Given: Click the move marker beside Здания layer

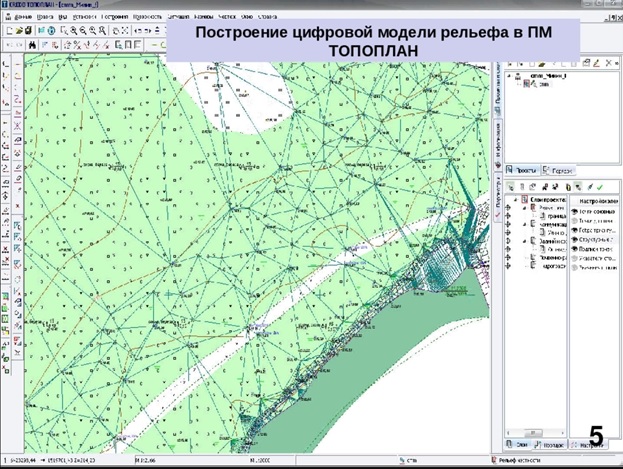Looking at the screenshot, I should pyautogui.click(x=508, y=241).
